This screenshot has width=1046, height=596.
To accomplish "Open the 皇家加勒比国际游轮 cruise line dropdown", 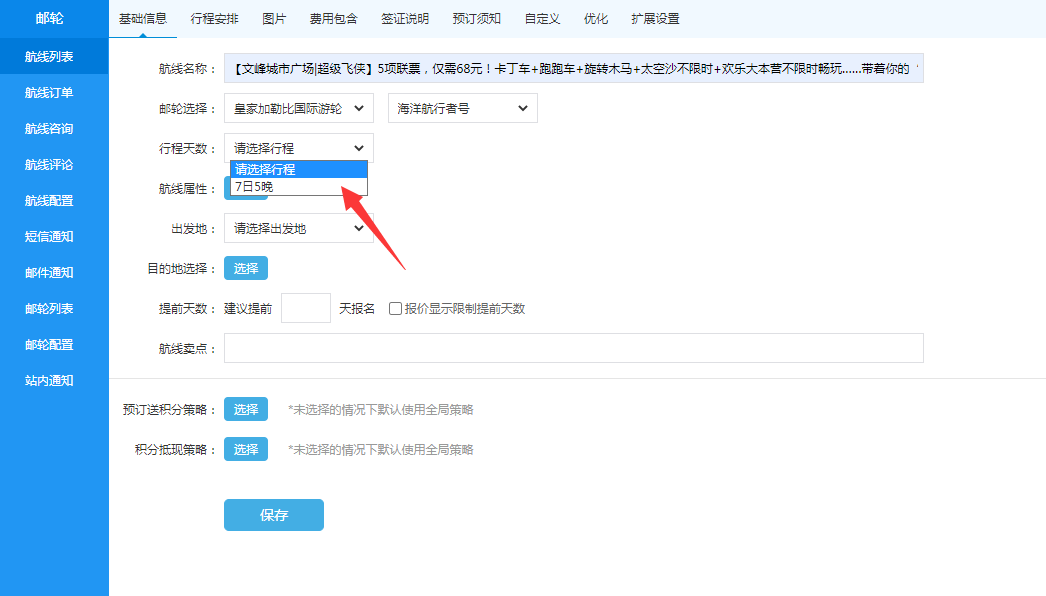I will 298,108.
